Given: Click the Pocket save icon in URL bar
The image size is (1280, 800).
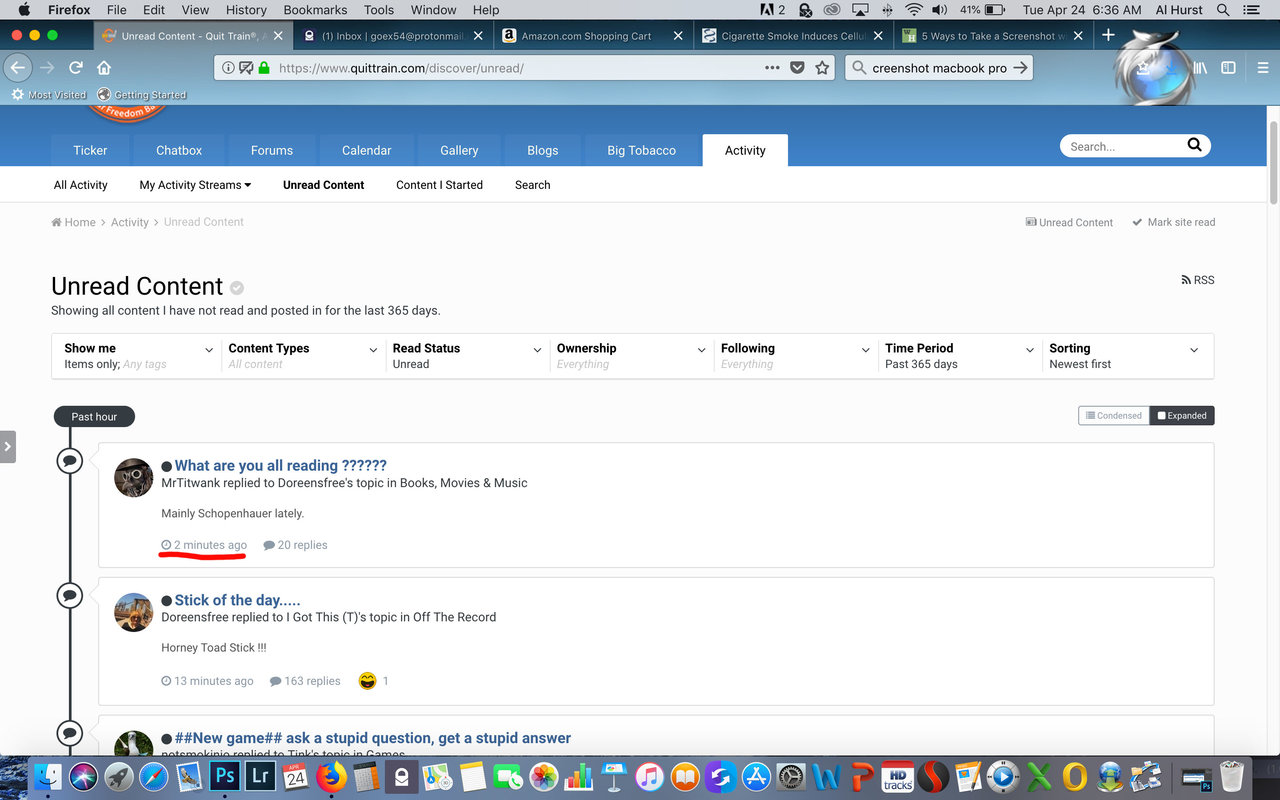Looking at the screenshot, I should (x=797, y=68).
